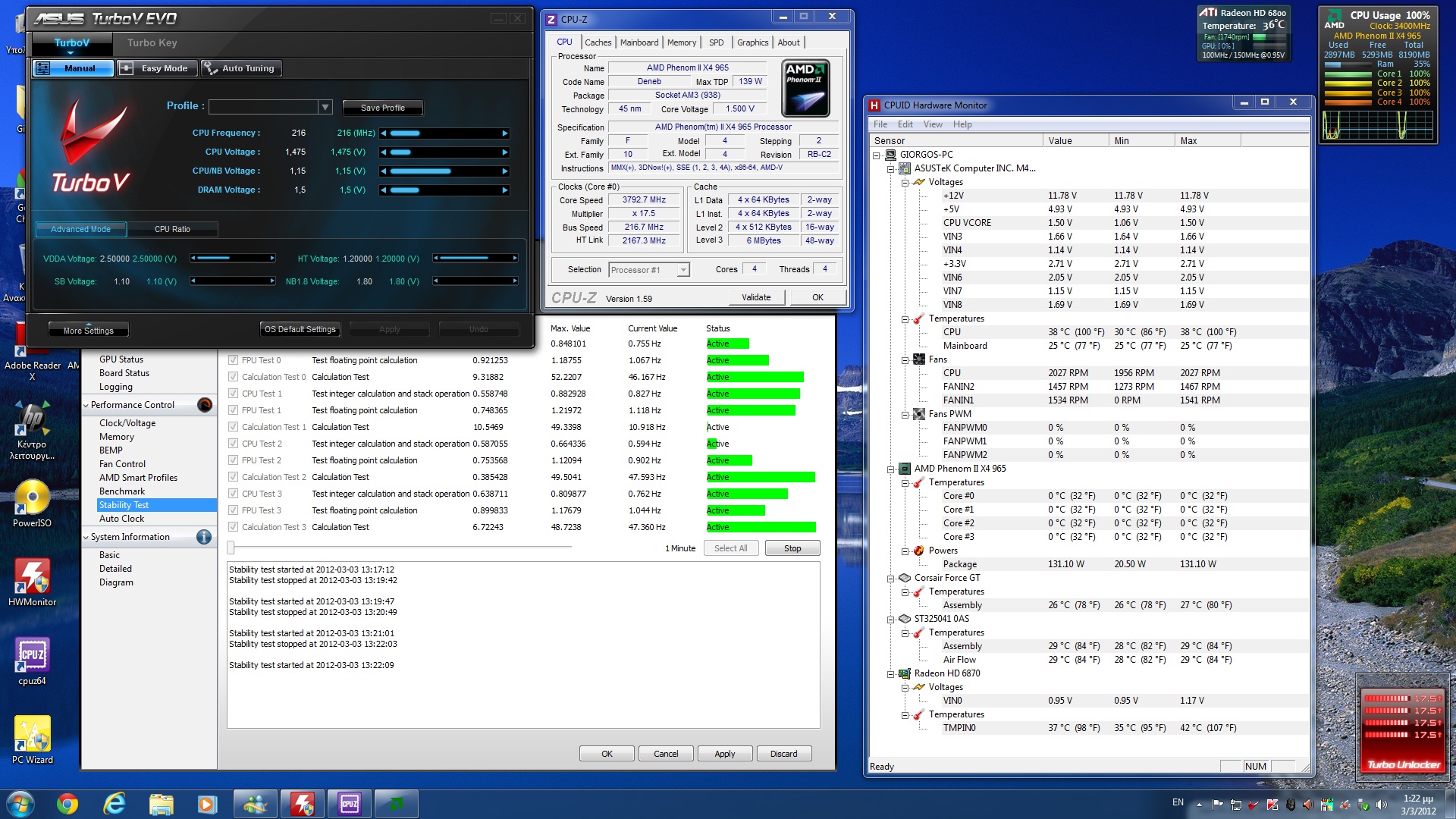Stop the running stability test
1456x819 pixels.
pos(792,548)
